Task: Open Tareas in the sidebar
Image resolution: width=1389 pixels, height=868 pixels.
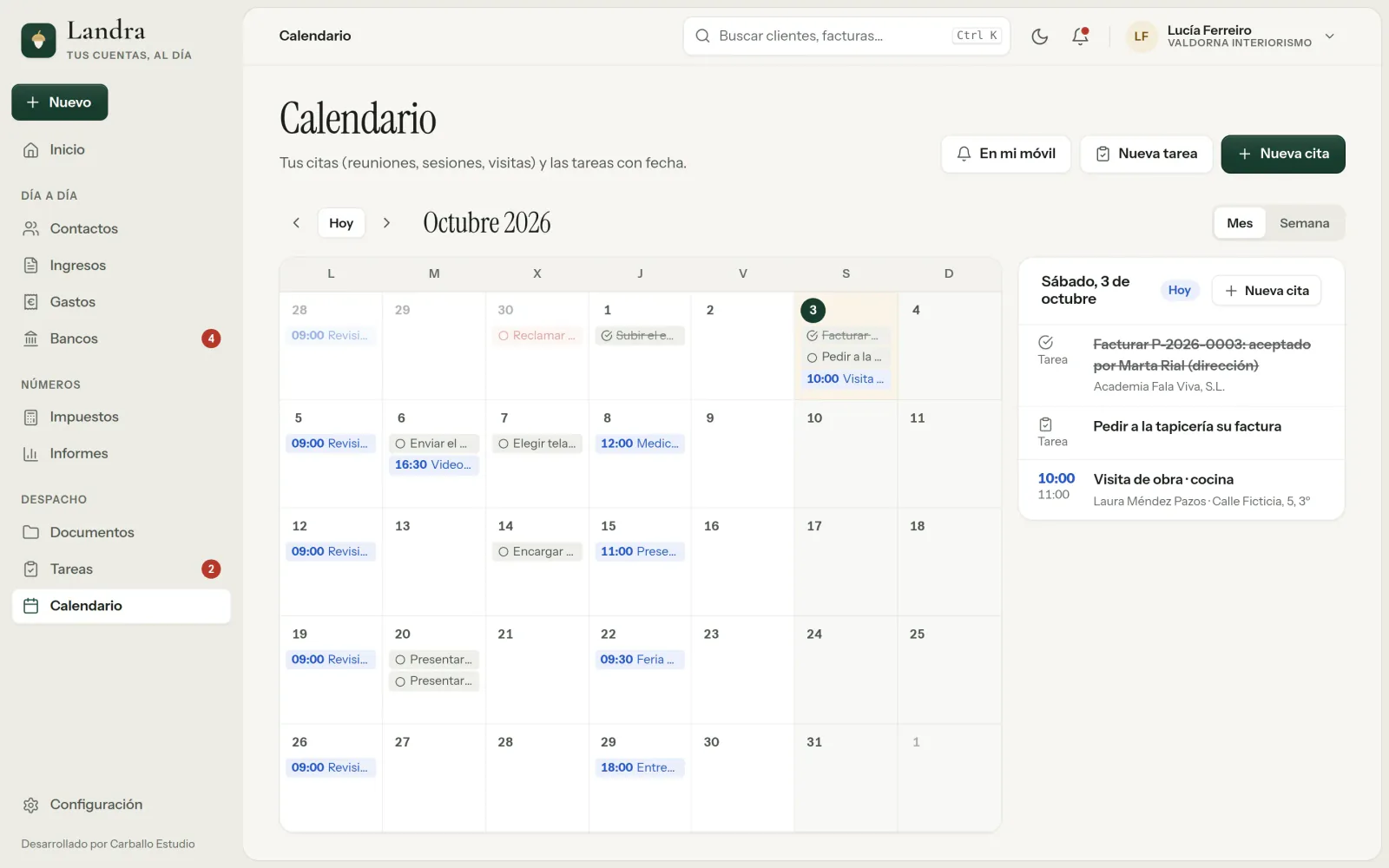Action: coord(121,569)
